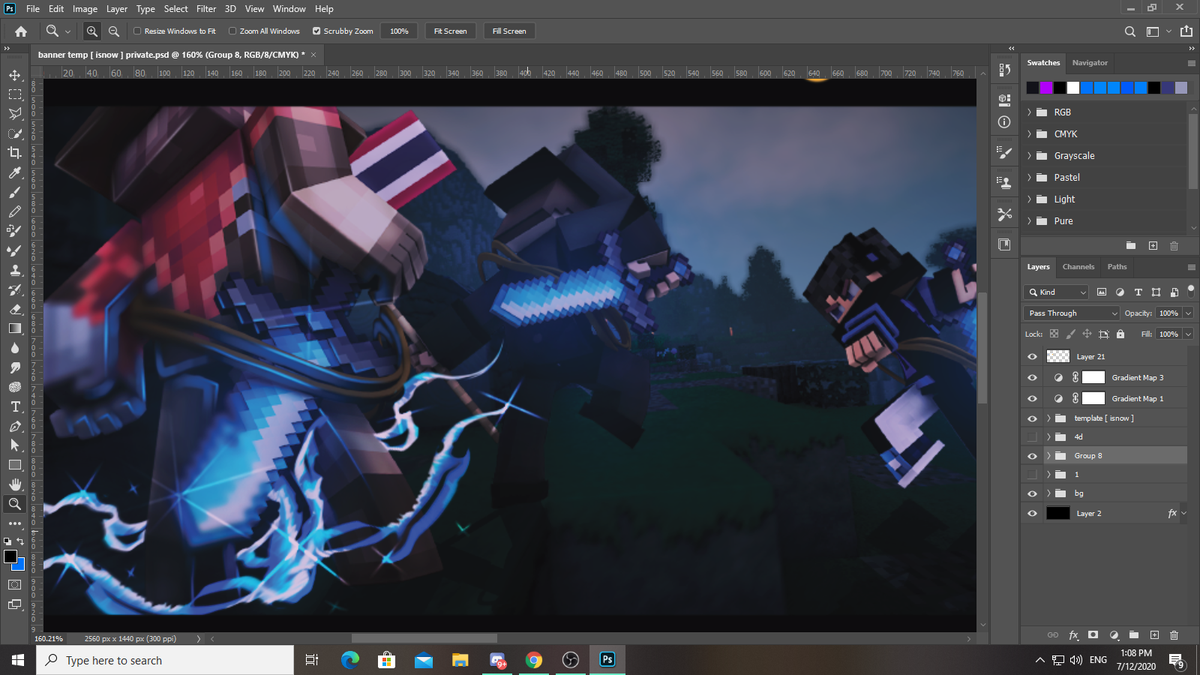Open the Clone Source panel icon
This screenshot has height=675, width=1200.
point(1004,184)
